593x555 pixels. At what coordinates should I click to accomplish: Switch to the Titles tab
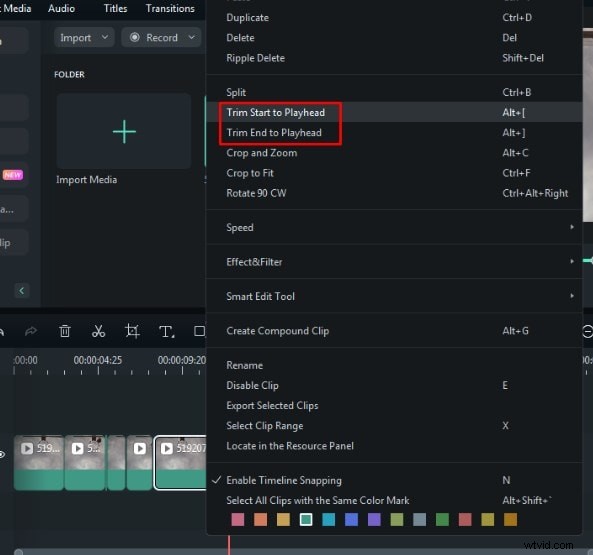[x=115, y=8]
